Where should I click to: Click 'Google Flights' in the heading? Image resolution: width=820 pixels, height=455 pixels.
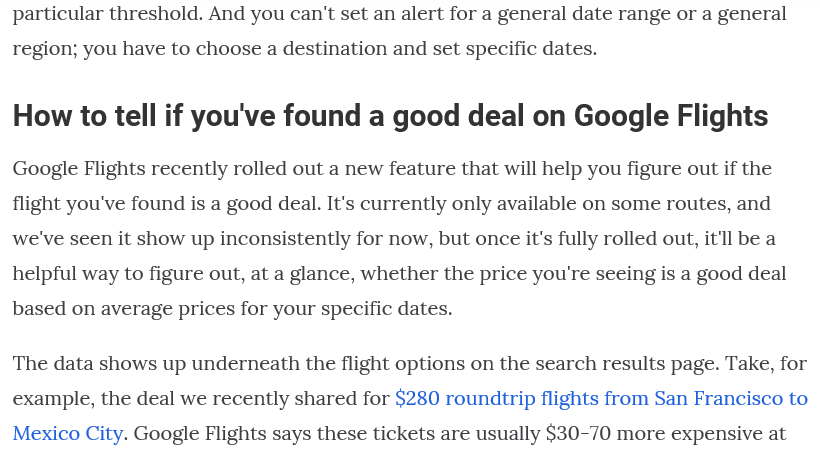671,116
